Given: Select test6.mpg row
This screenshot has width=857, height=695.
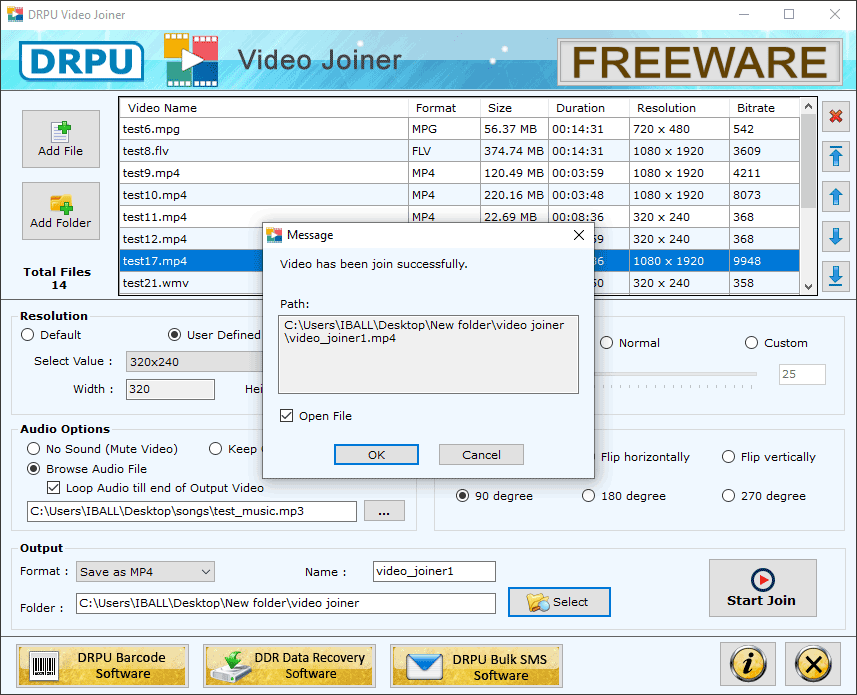Looking at the screenshot, I should click(x=459, y=129).
